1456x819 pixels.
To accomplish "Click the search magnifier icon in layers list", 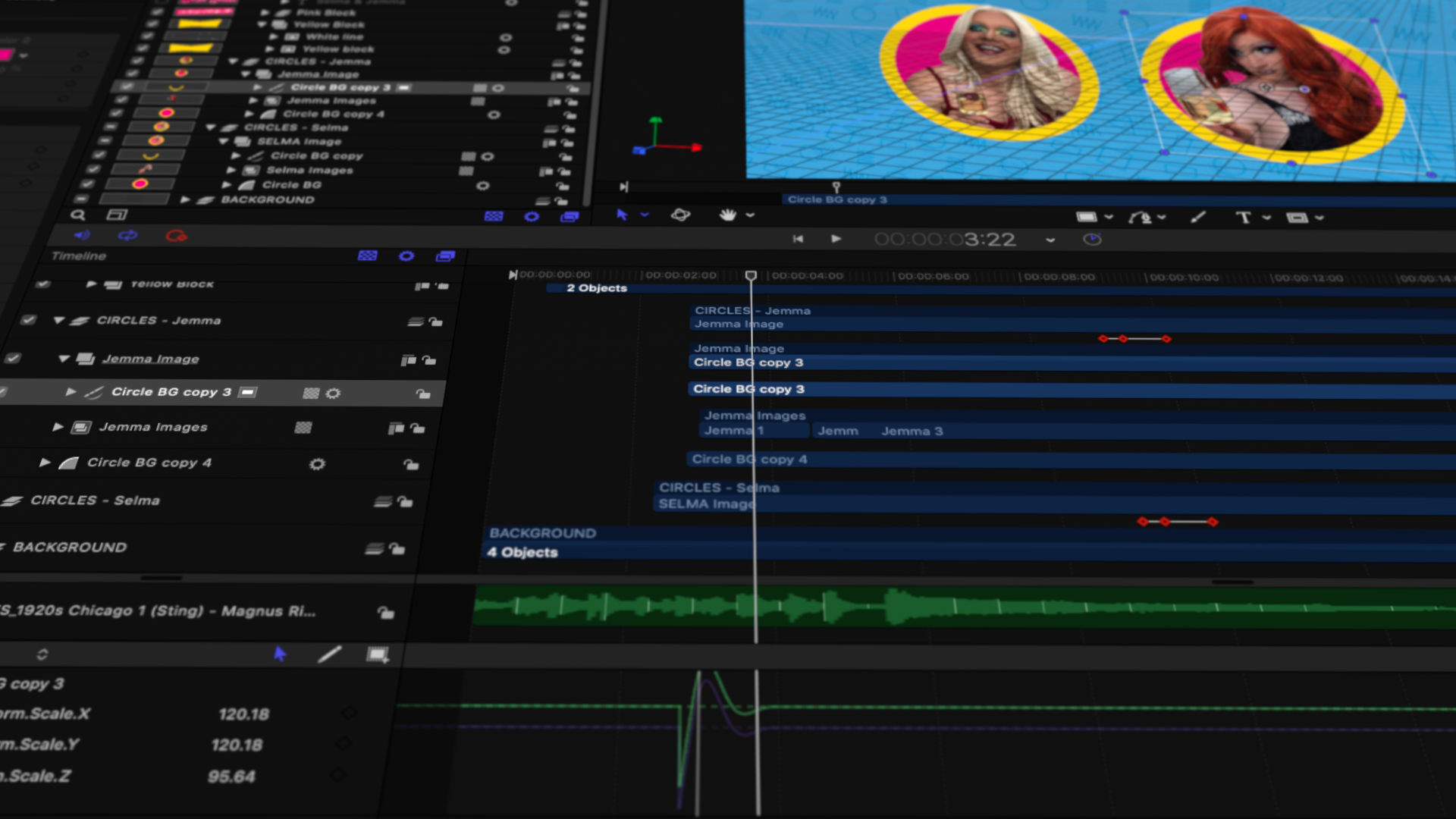I will (x=77, y=215).
